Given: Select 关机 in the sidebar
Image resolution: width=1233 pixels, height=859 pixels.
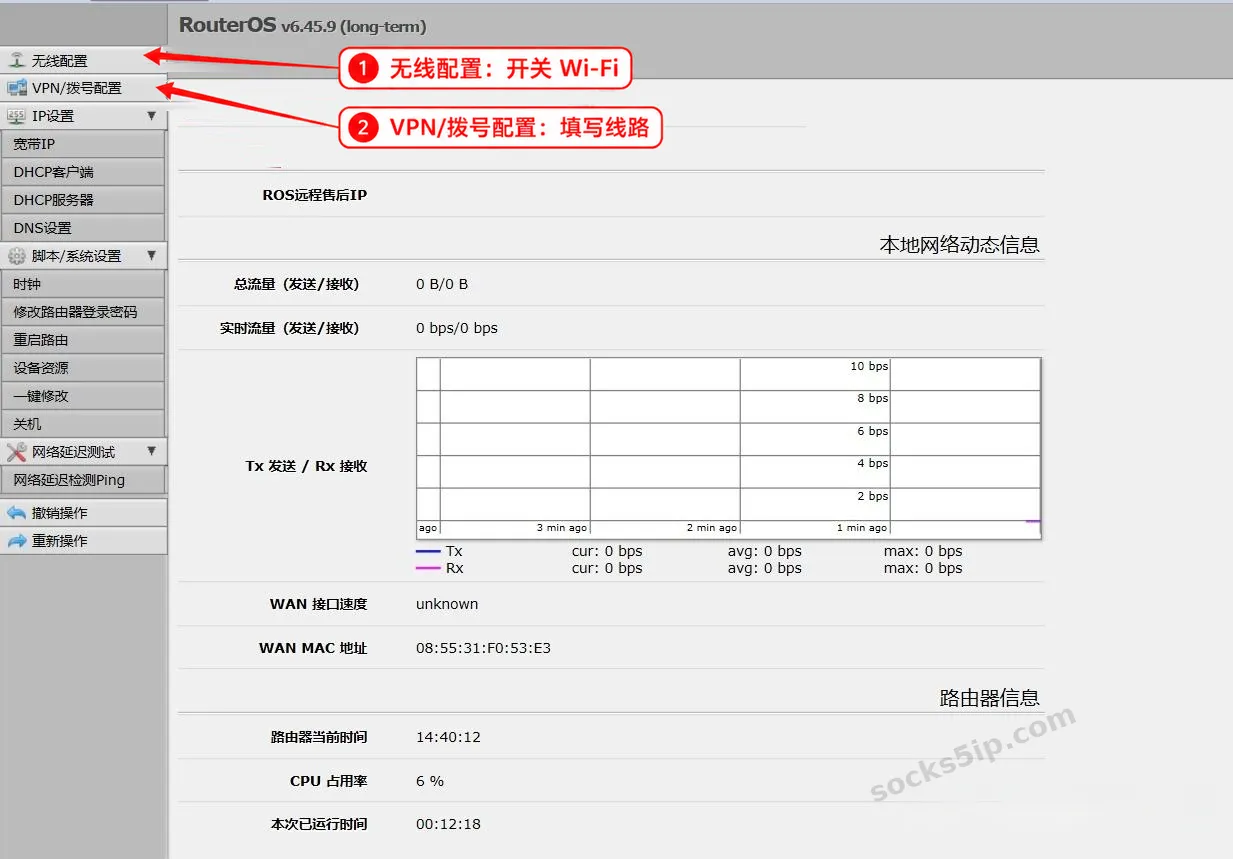Looking at the screenshot, I should 83,424.
